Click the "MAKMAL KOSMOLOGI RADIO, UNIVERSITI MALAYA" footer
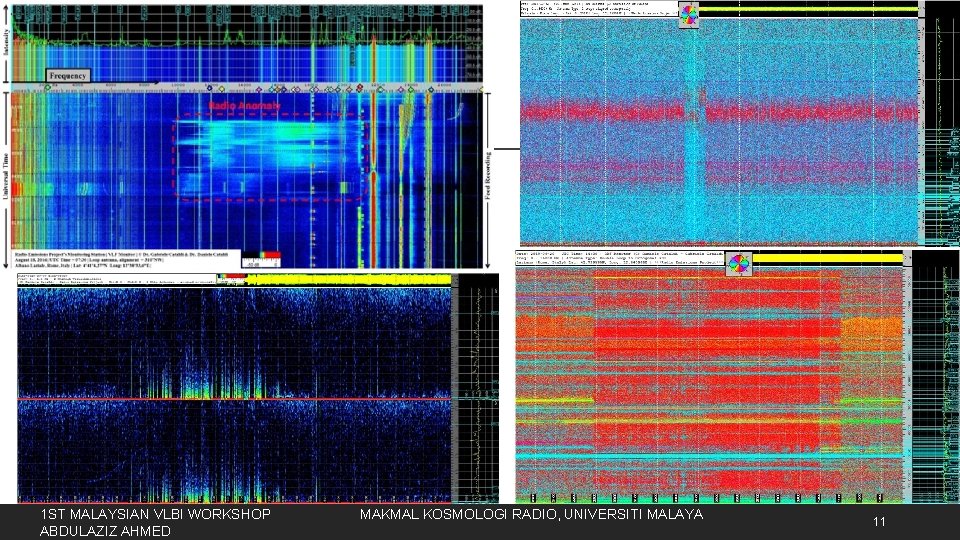 tap(531, 514)
